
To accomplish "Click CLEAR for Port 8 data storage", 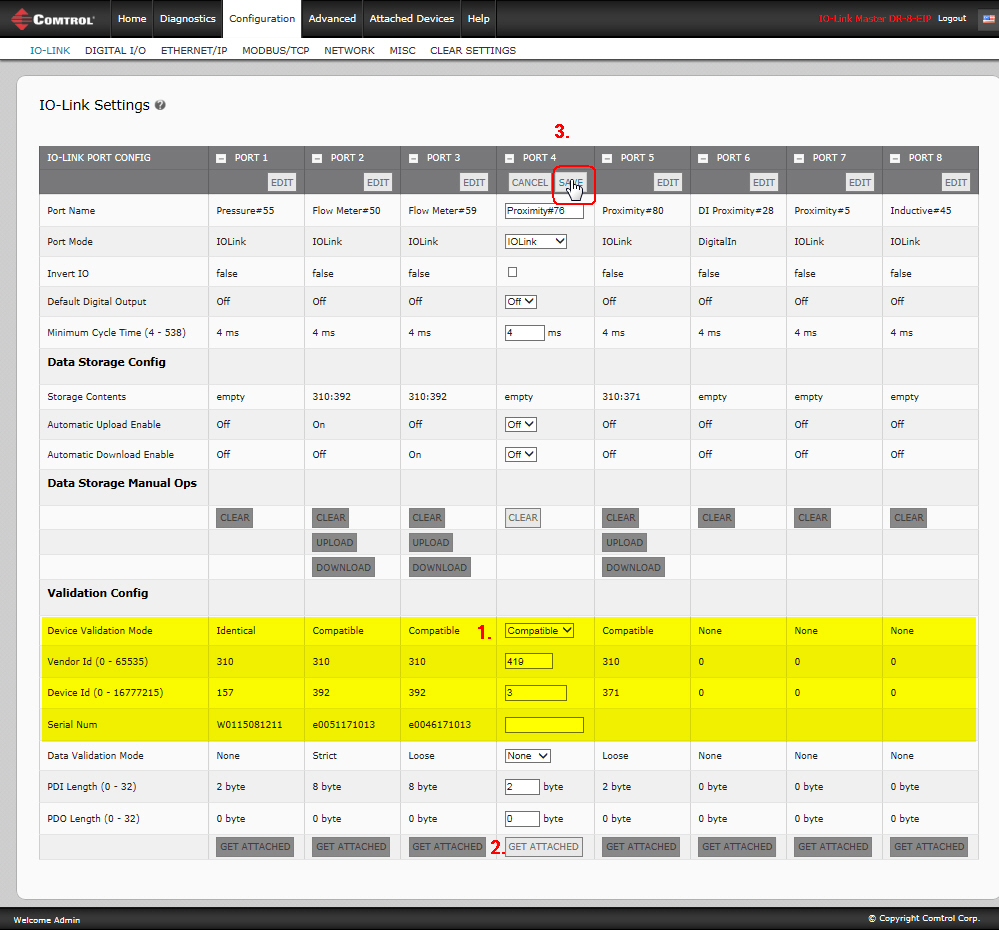I will [909, 518].
